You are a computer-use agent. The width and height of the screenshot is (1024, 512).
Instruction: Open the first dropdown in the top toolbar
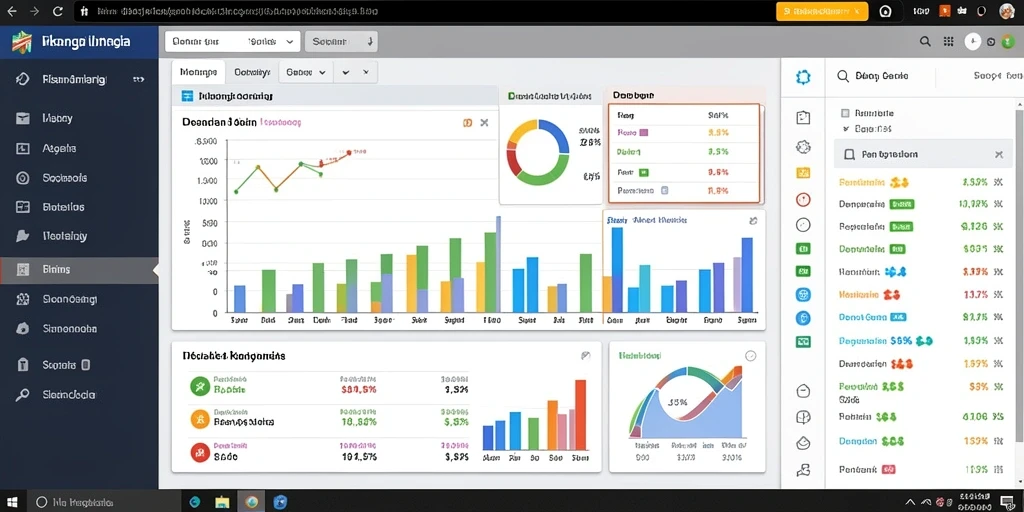click(x=232, y=41)
